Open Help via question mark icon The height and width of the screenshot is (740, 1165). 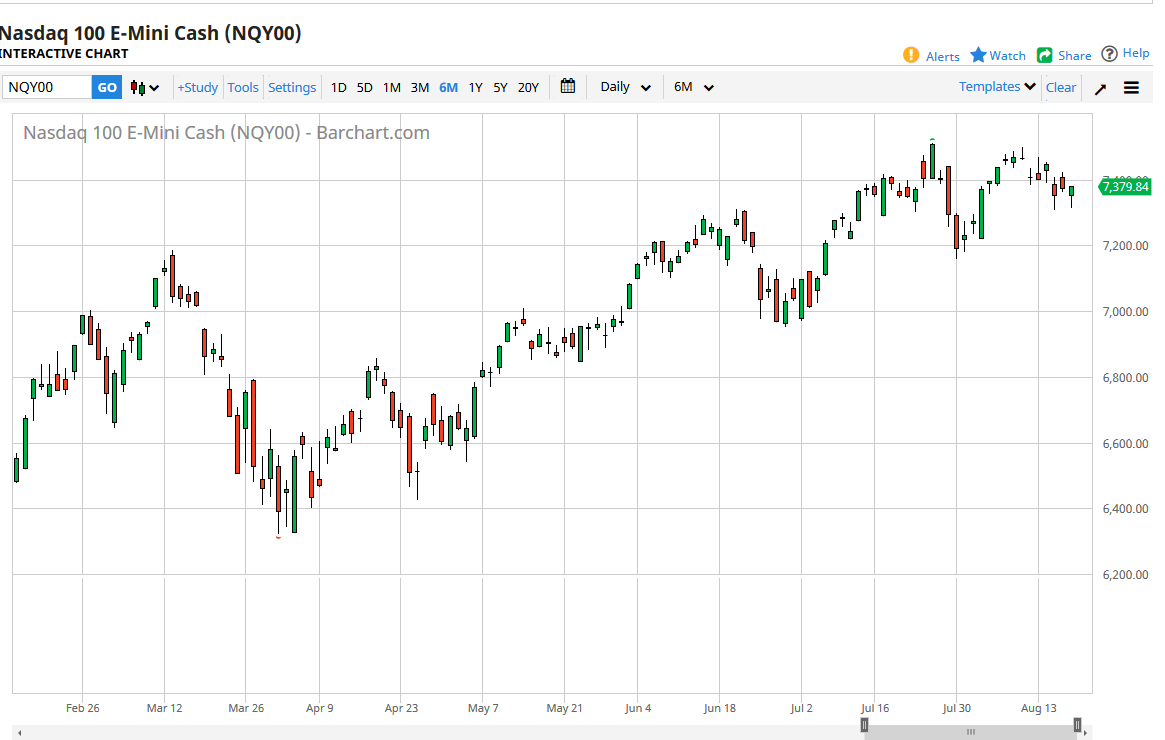pyautogui.click(x=1109, y=54)
